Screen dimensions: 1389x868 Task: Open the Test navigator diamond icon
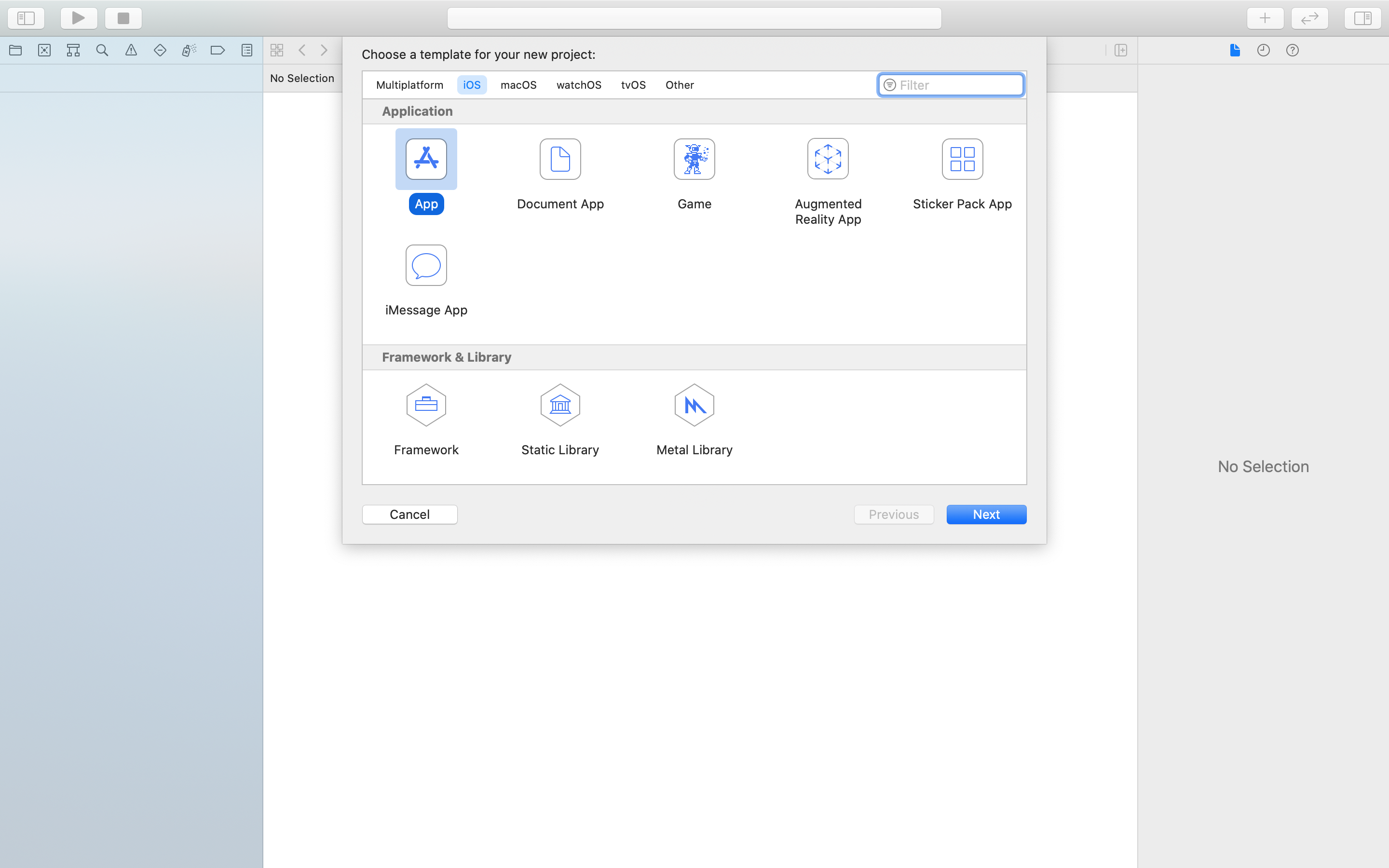160,51
